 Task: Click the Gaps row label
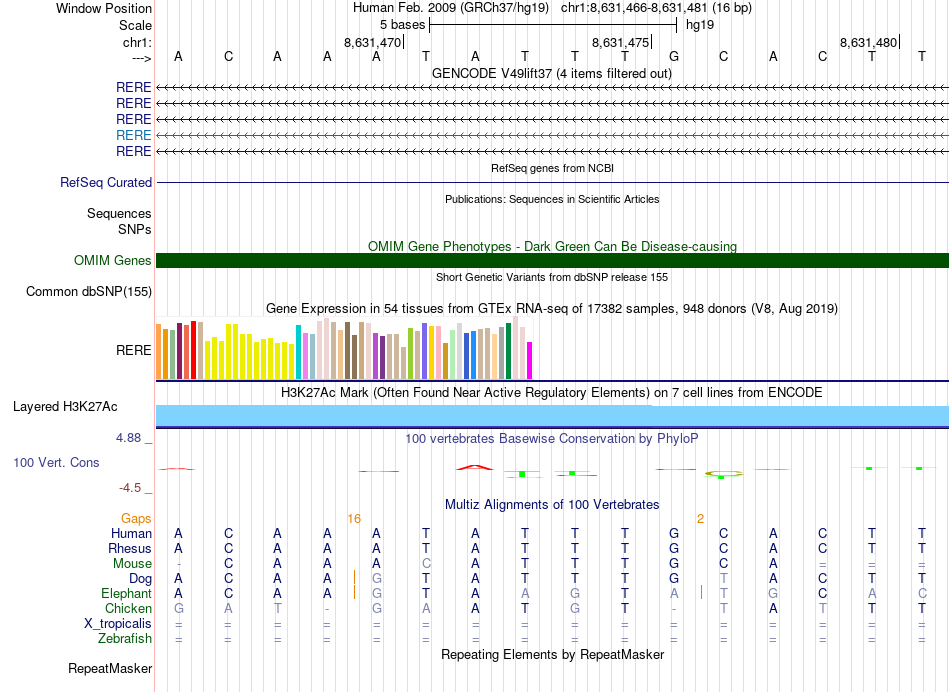[x=136, y=518]
